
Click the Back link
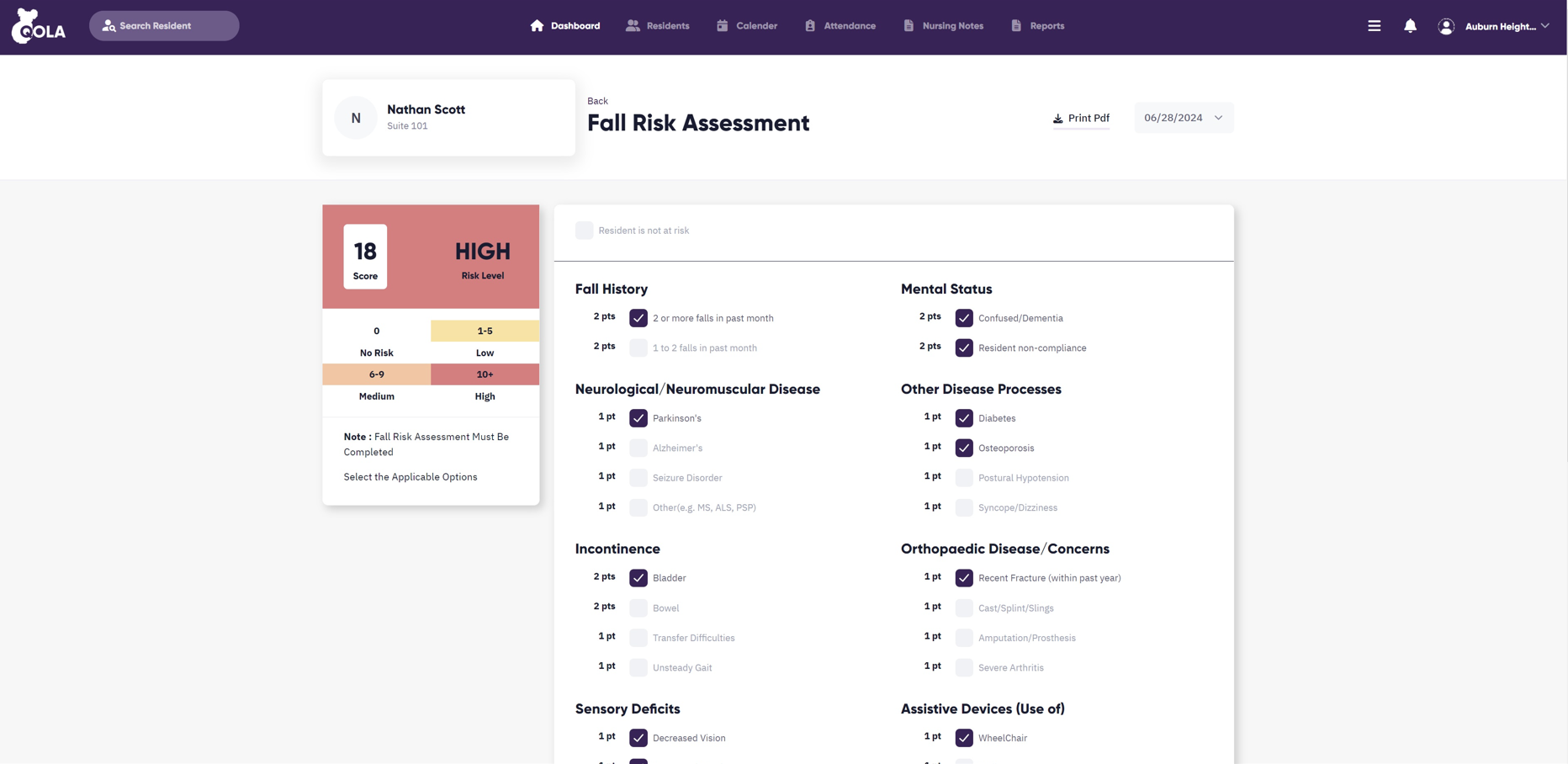coord(597,101)
